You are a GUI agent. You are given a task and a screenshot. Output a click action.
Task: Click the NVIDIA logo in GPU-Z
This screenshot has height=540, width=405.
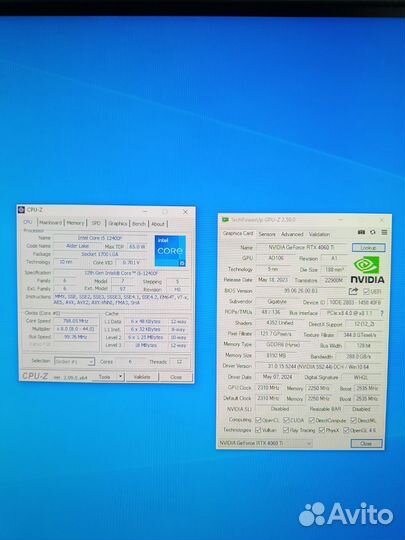[367, 270]
